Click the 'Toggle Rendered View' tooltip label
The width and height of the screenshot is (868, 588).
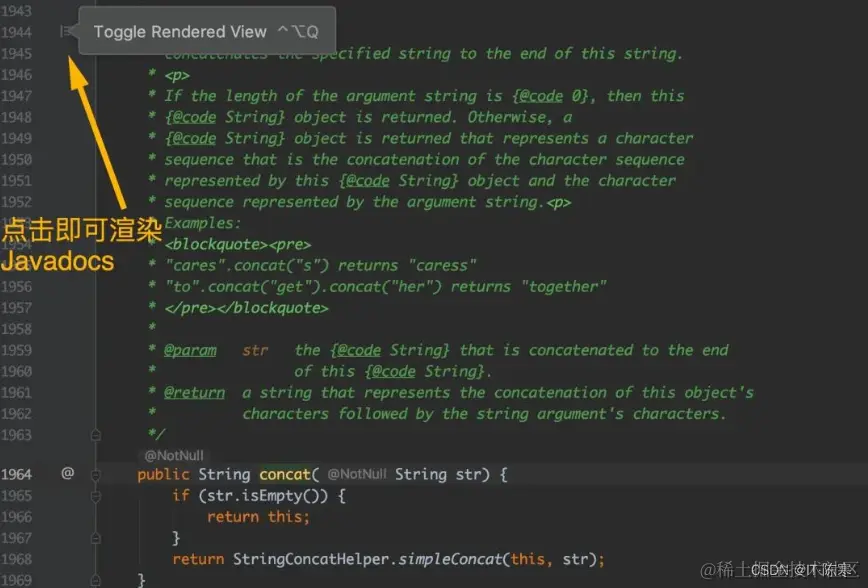click(x=180, y=32)
